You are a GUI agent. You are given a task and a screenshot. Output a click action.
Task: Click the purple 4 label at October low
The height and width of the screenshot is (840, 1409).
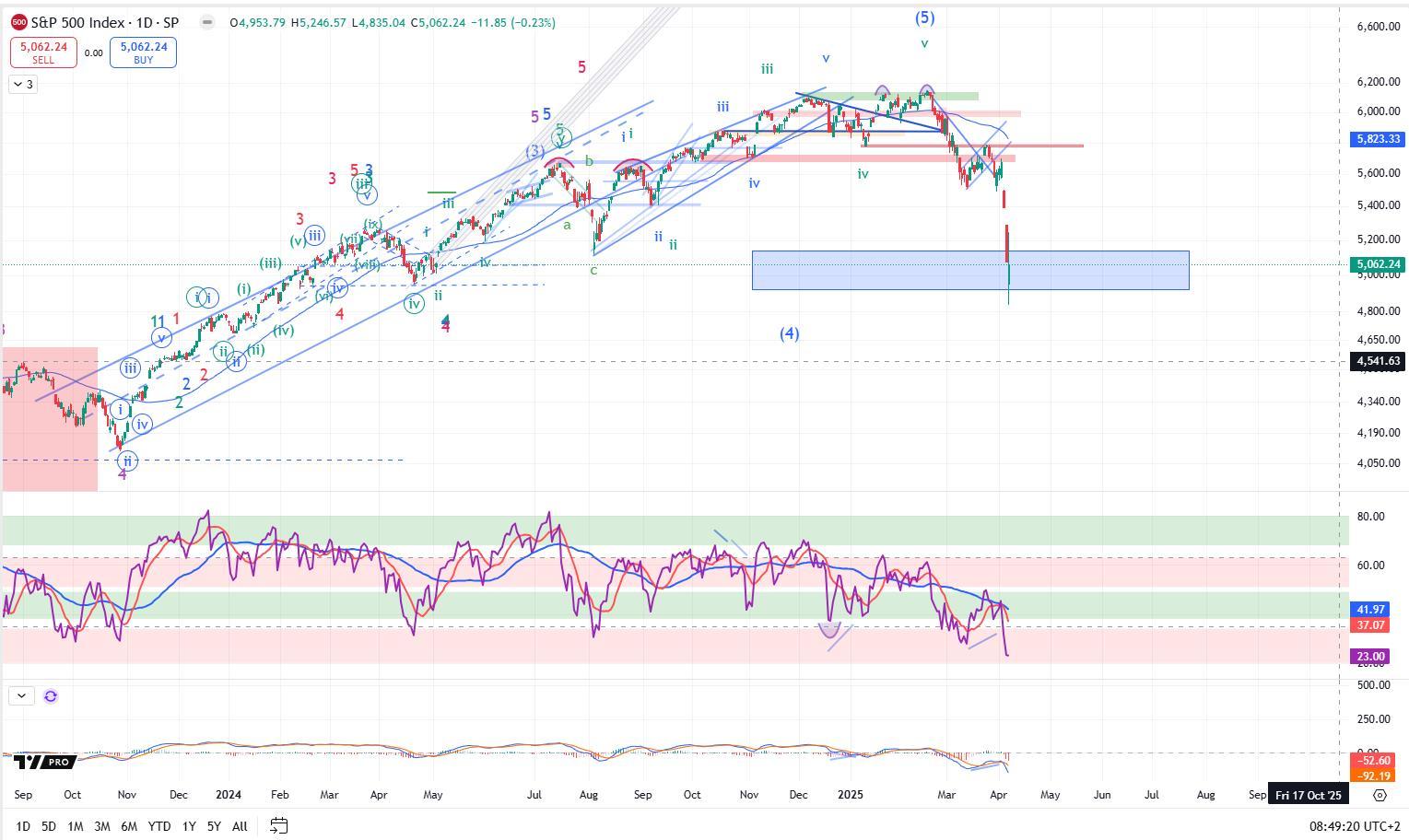[123, 474]
